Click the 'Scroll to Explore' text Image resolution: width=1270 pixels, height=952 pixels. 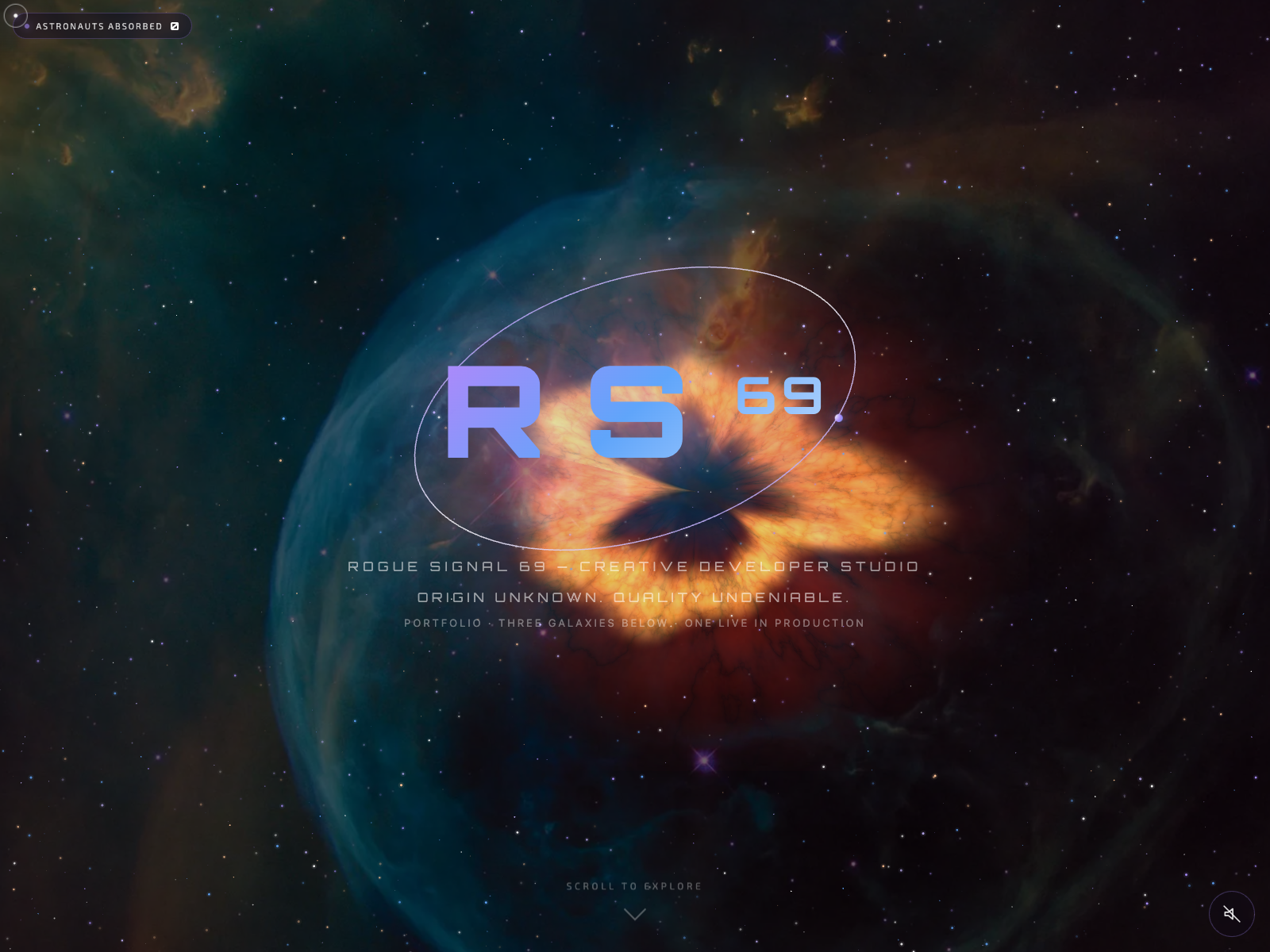(x=633, y=886)
